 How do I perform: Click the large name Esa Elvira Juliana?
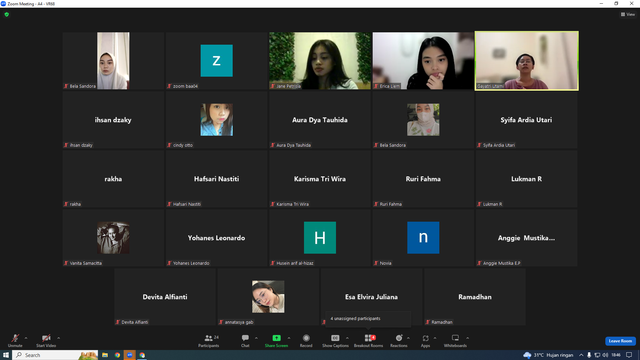(371, 297)
